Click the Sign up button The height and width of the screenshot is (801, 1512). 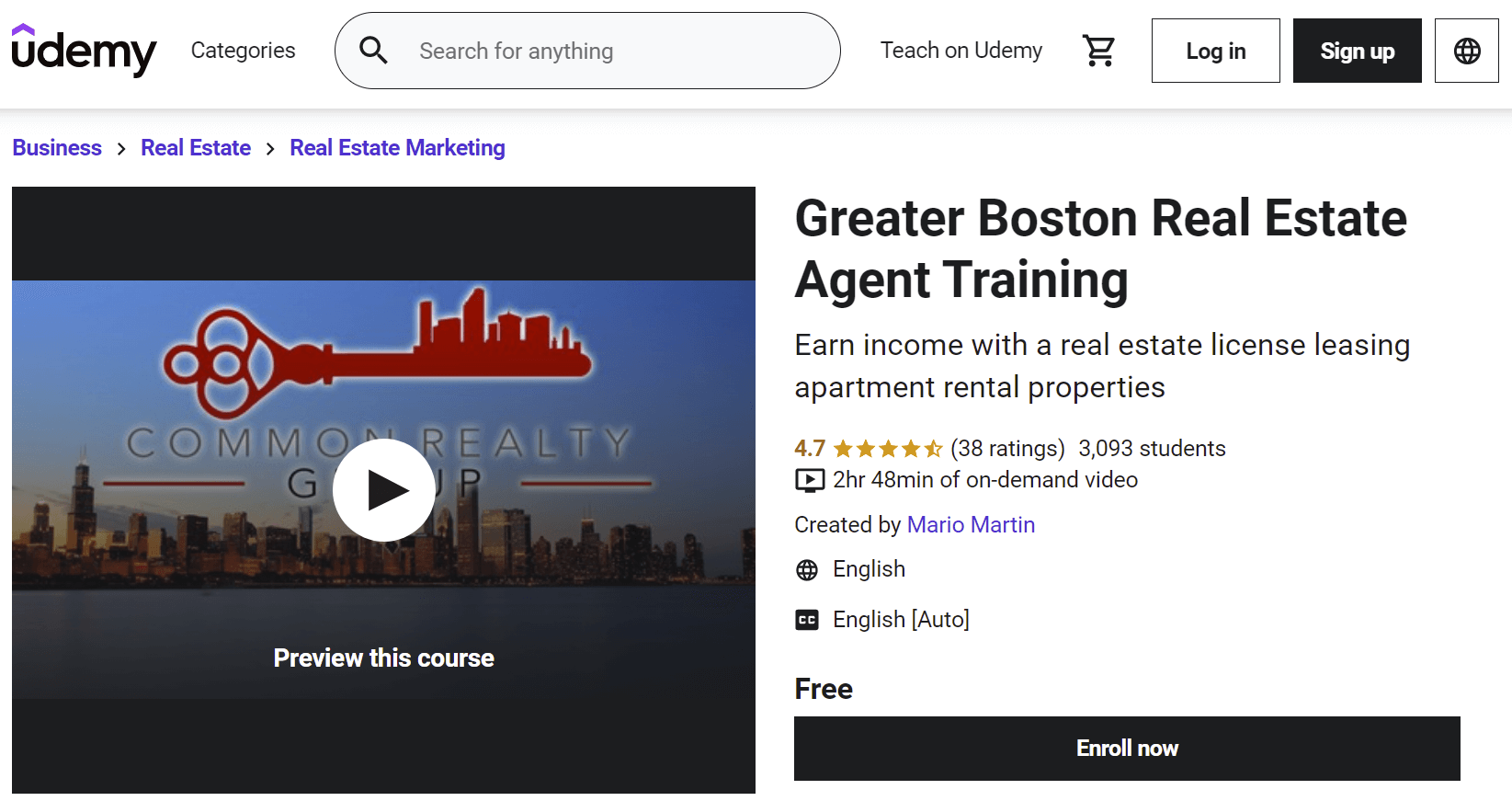point(1357,51)
